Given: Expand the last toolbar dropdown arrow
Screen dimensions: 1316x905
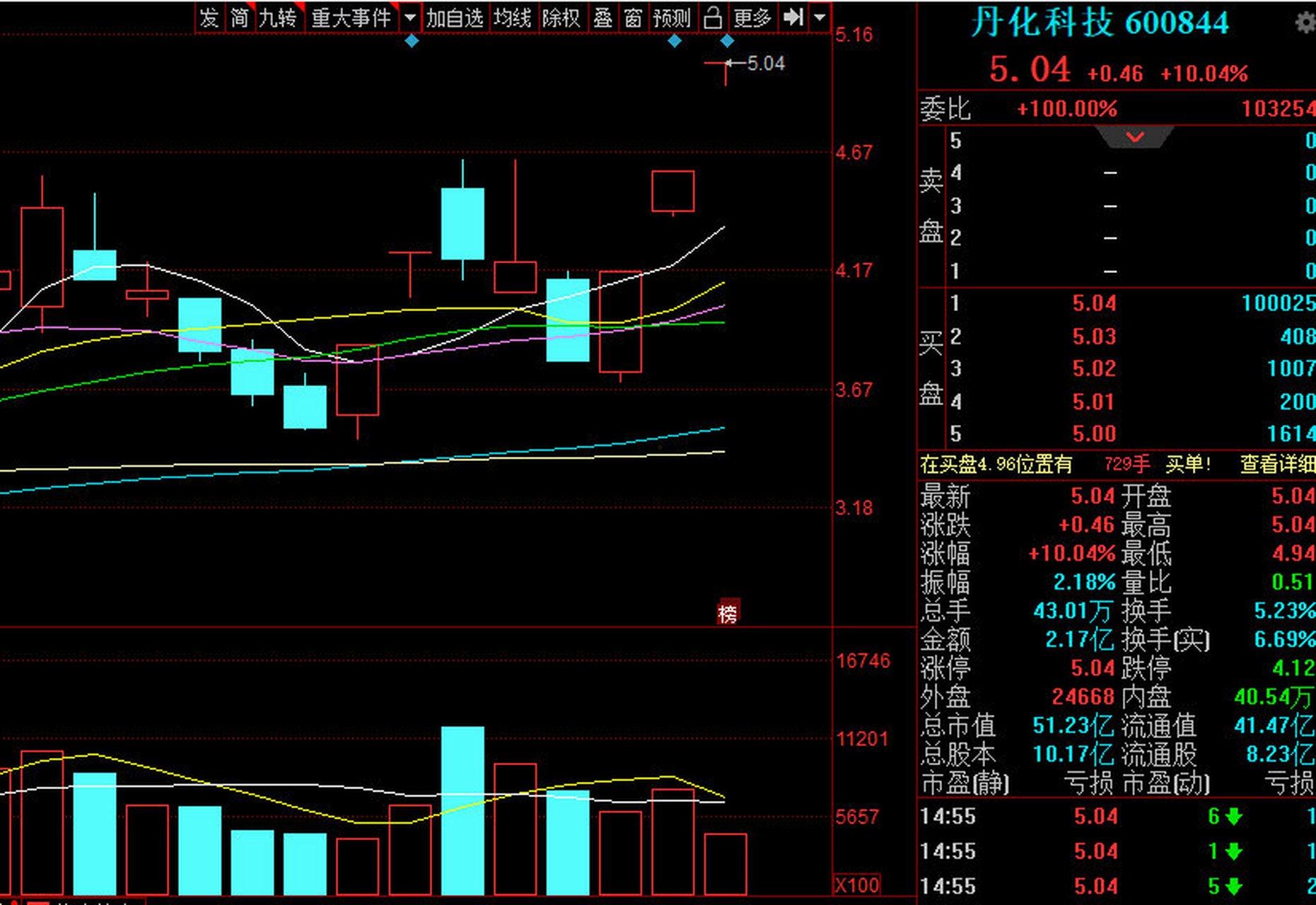Looking at the screenshot, I should click(820, 18).
